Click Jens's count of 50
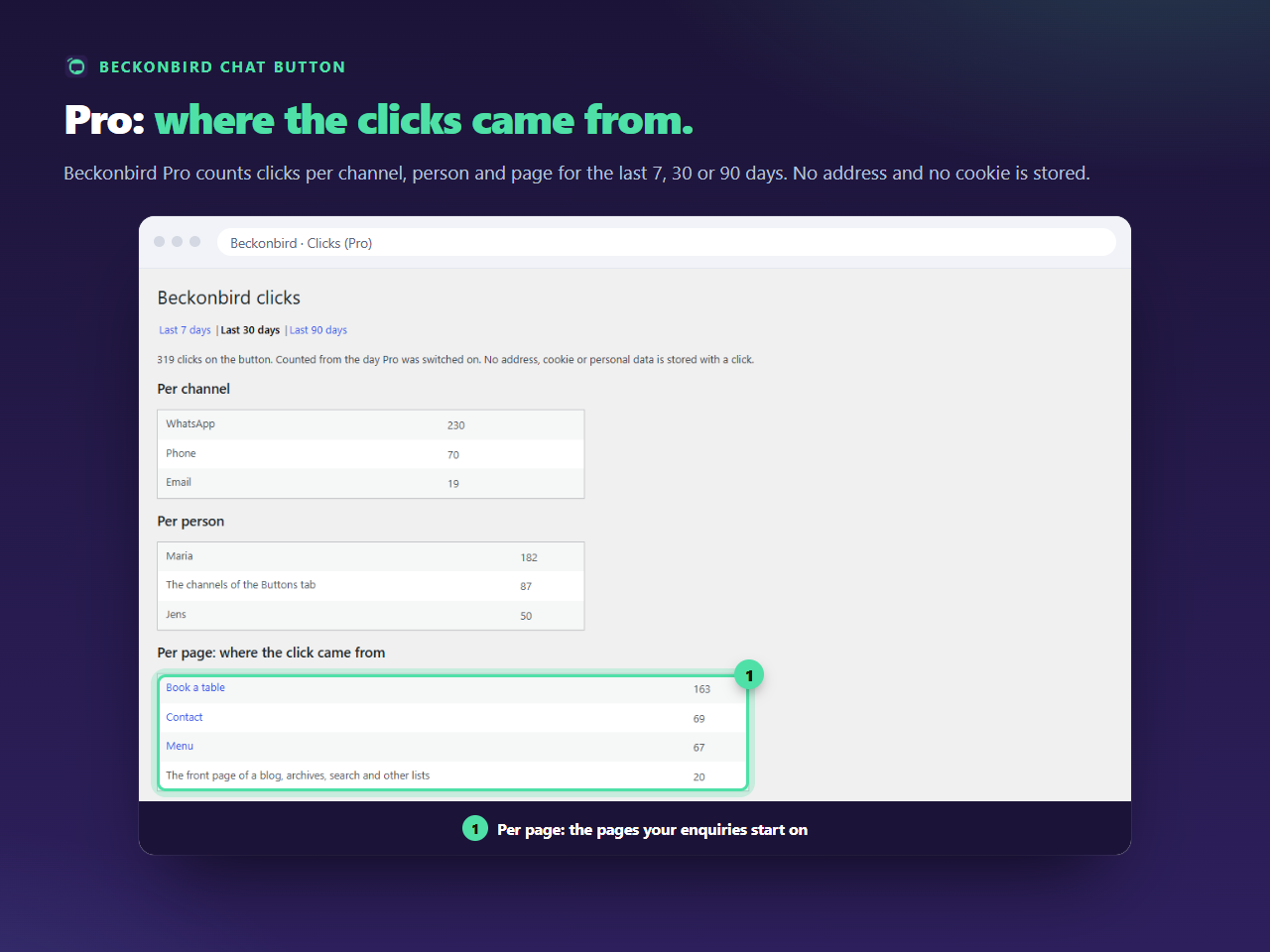The image size is (1270, 952). 526,616
